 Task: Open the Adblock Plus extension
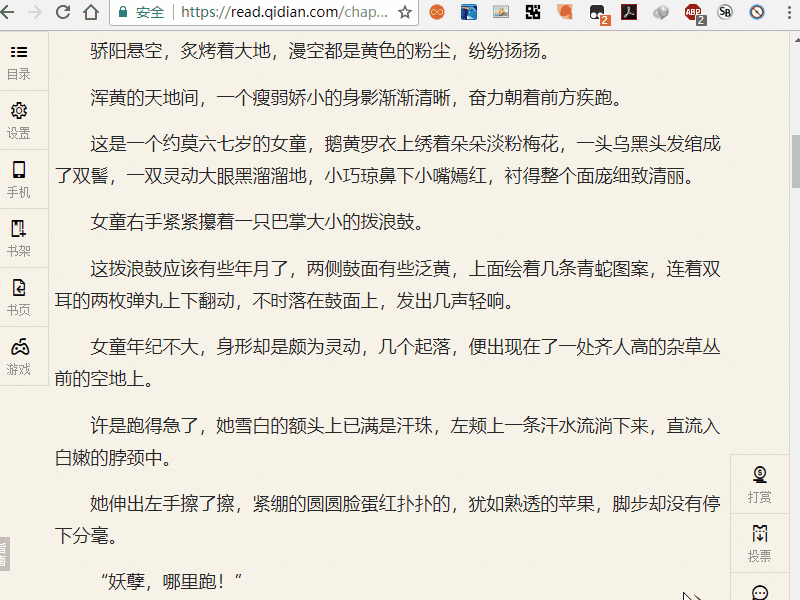pyautogui.click(x=694, y=13)
